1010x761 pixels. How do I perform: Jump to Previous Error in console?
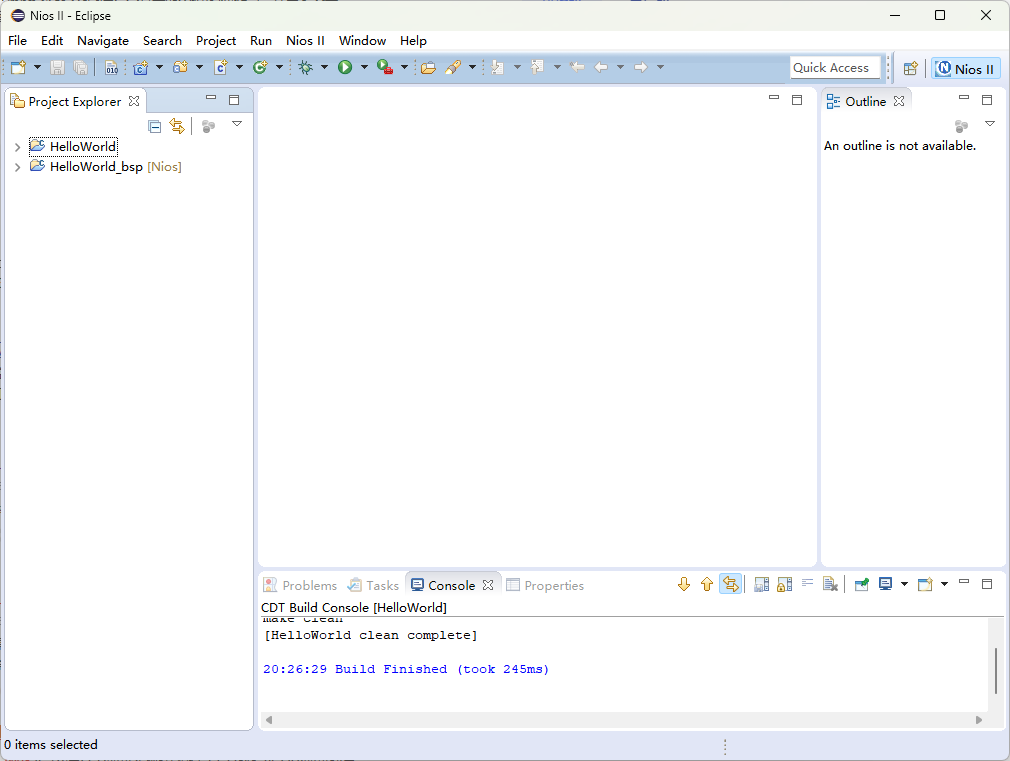coord(707,584)
